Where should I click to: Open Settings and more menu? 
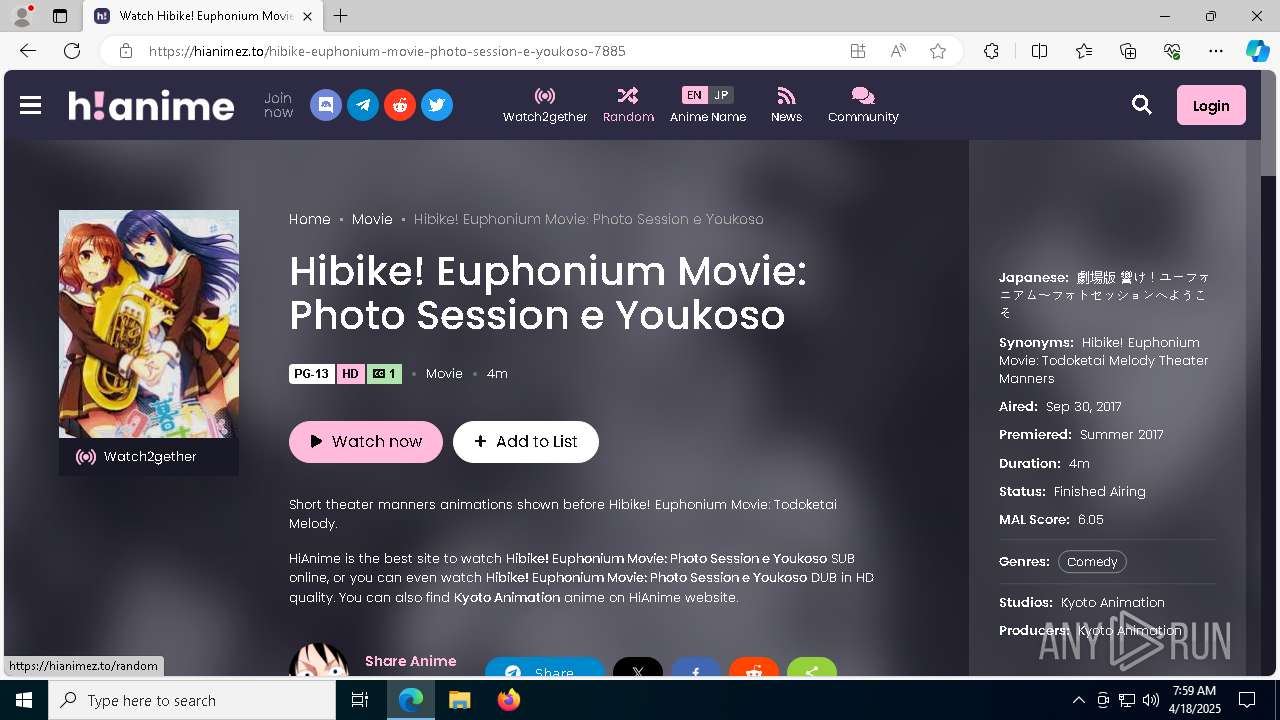1216,51
